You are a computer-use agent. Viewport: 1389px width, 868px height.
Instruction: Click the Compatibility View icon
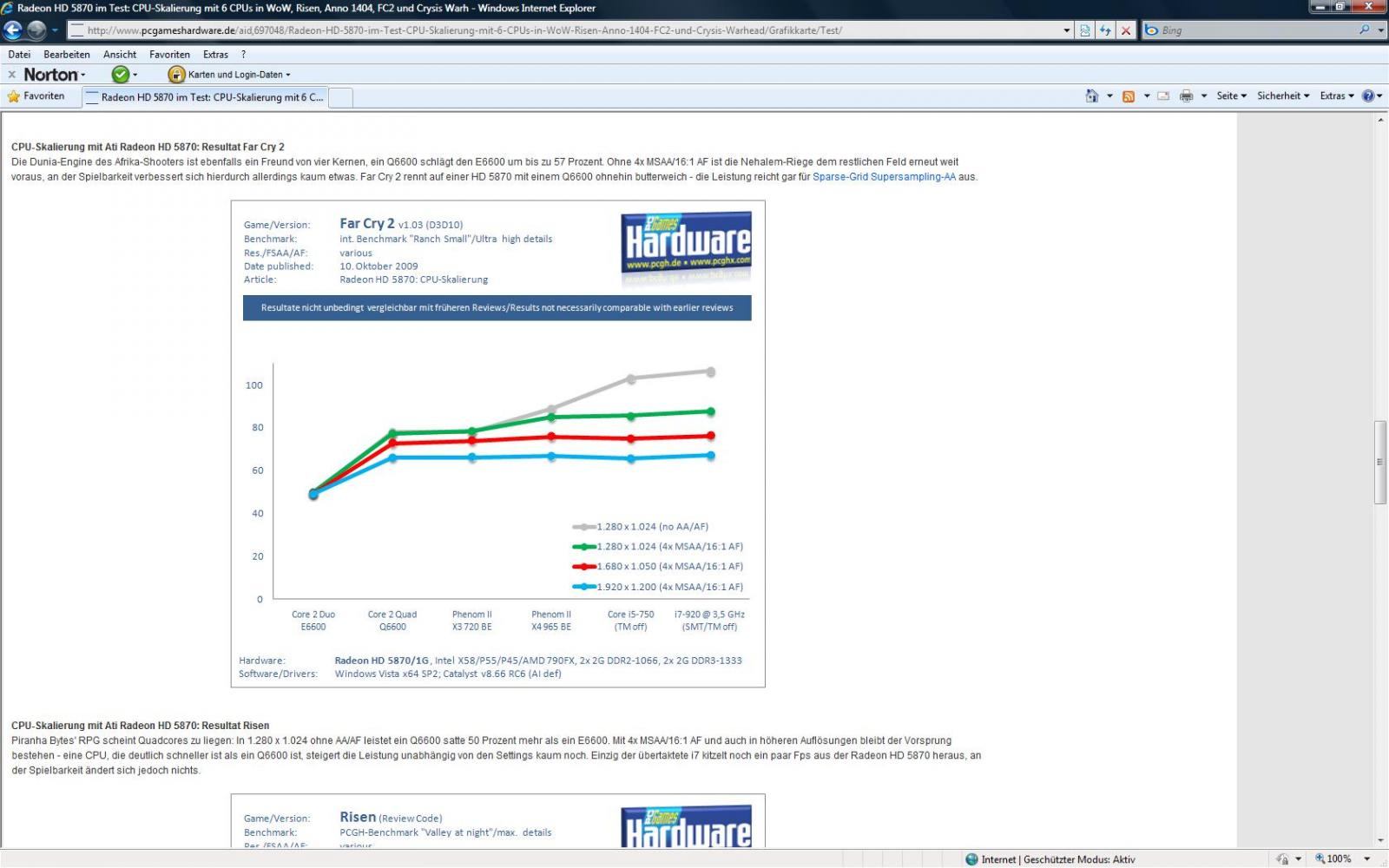[x=1085, y=30]
